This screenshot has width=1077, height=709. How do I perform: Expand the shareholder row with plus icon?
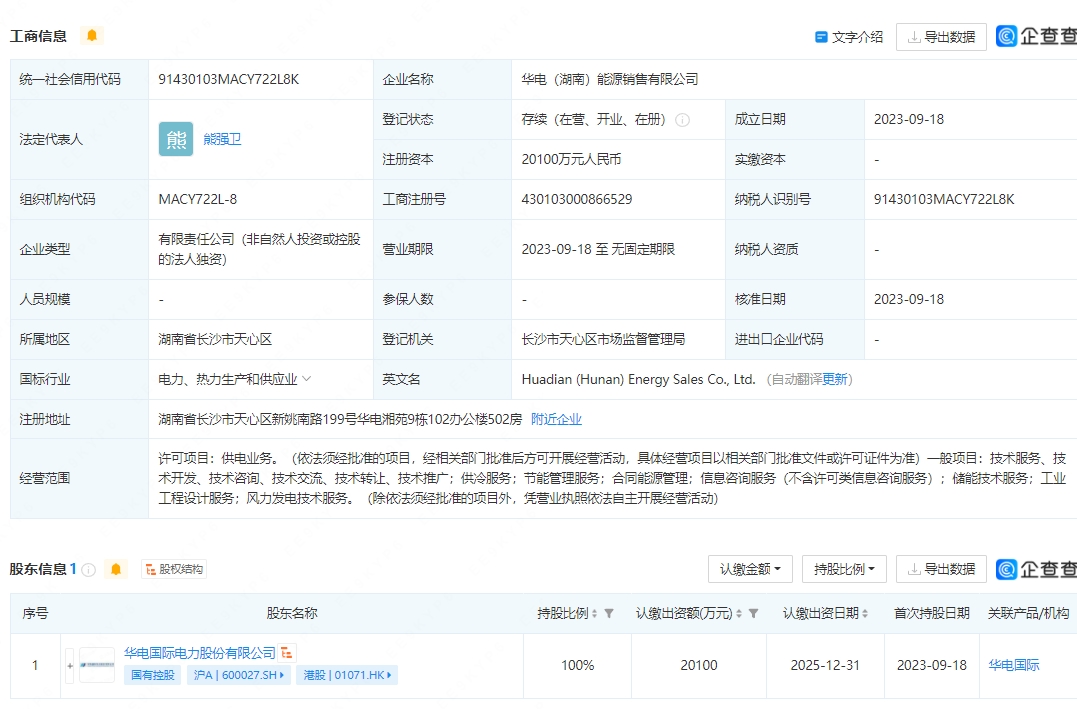pyautogui.click(x=70, y=665)
